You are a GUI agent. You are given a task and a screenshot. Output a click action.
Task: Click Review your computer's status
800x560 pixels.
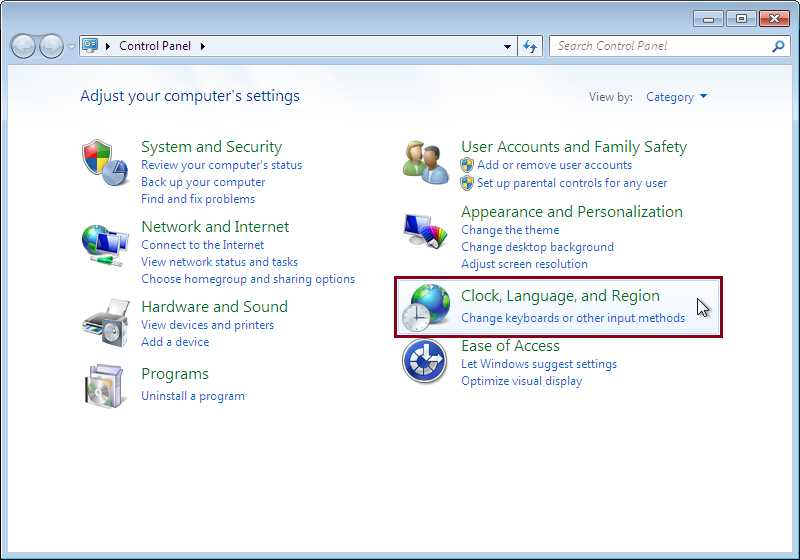coord(221,165)
